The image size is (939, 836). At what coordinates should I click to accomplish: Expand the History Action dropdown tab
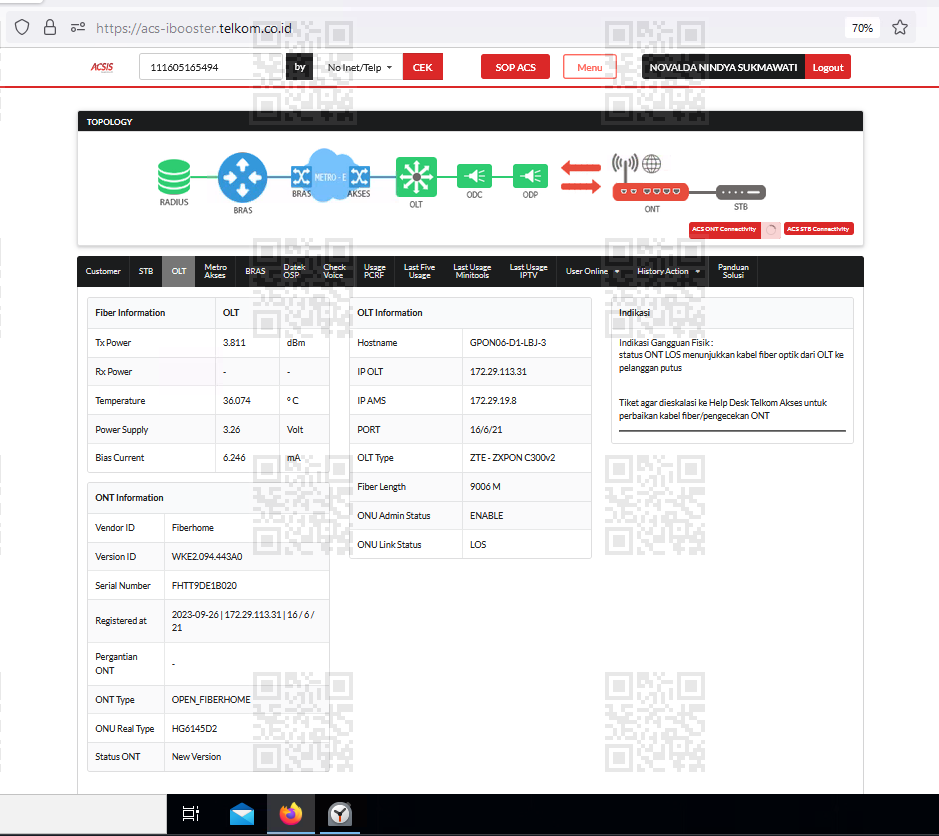[668, 271]
